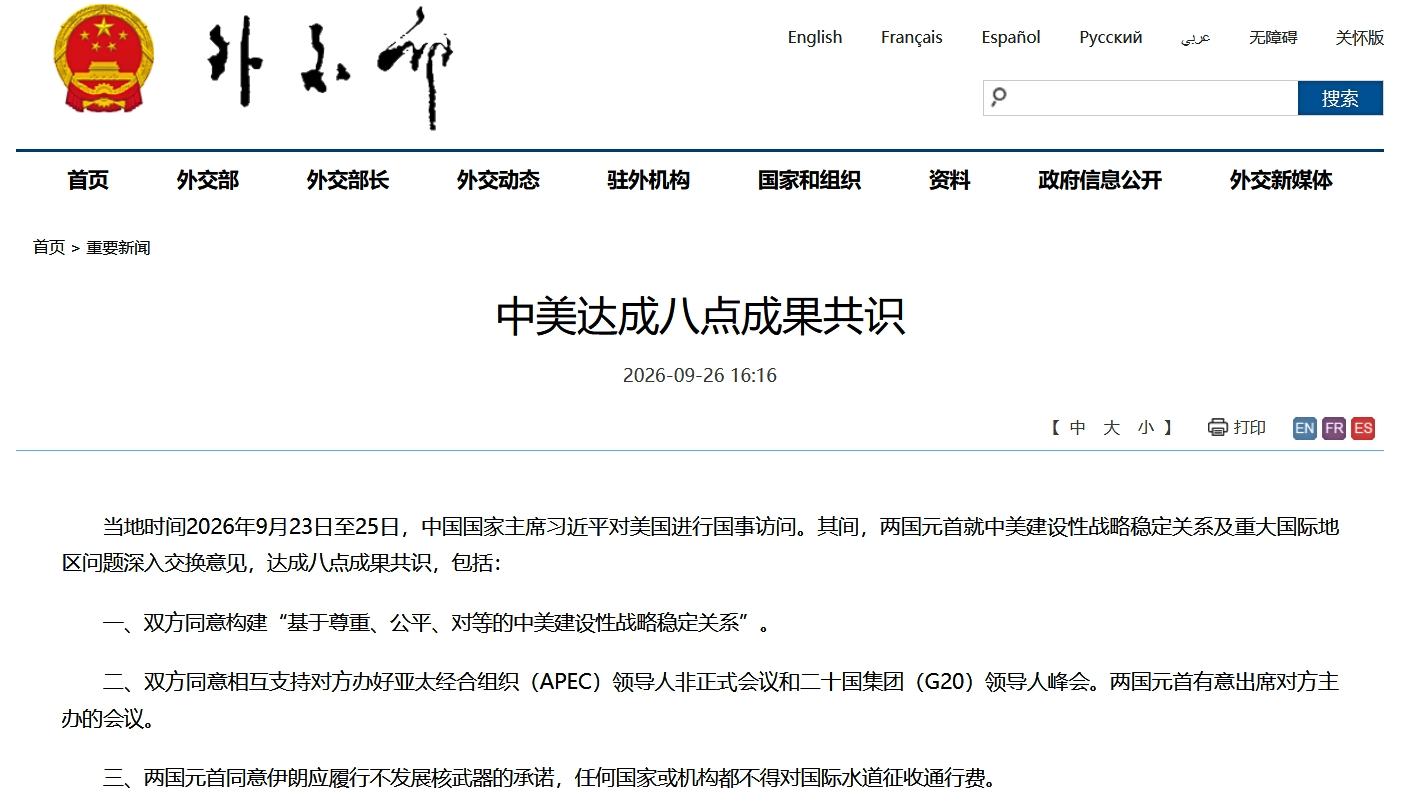Screen dimensions: 1409x808
Task: Open the EN language version badge
Action: [x=1304, y=428]
